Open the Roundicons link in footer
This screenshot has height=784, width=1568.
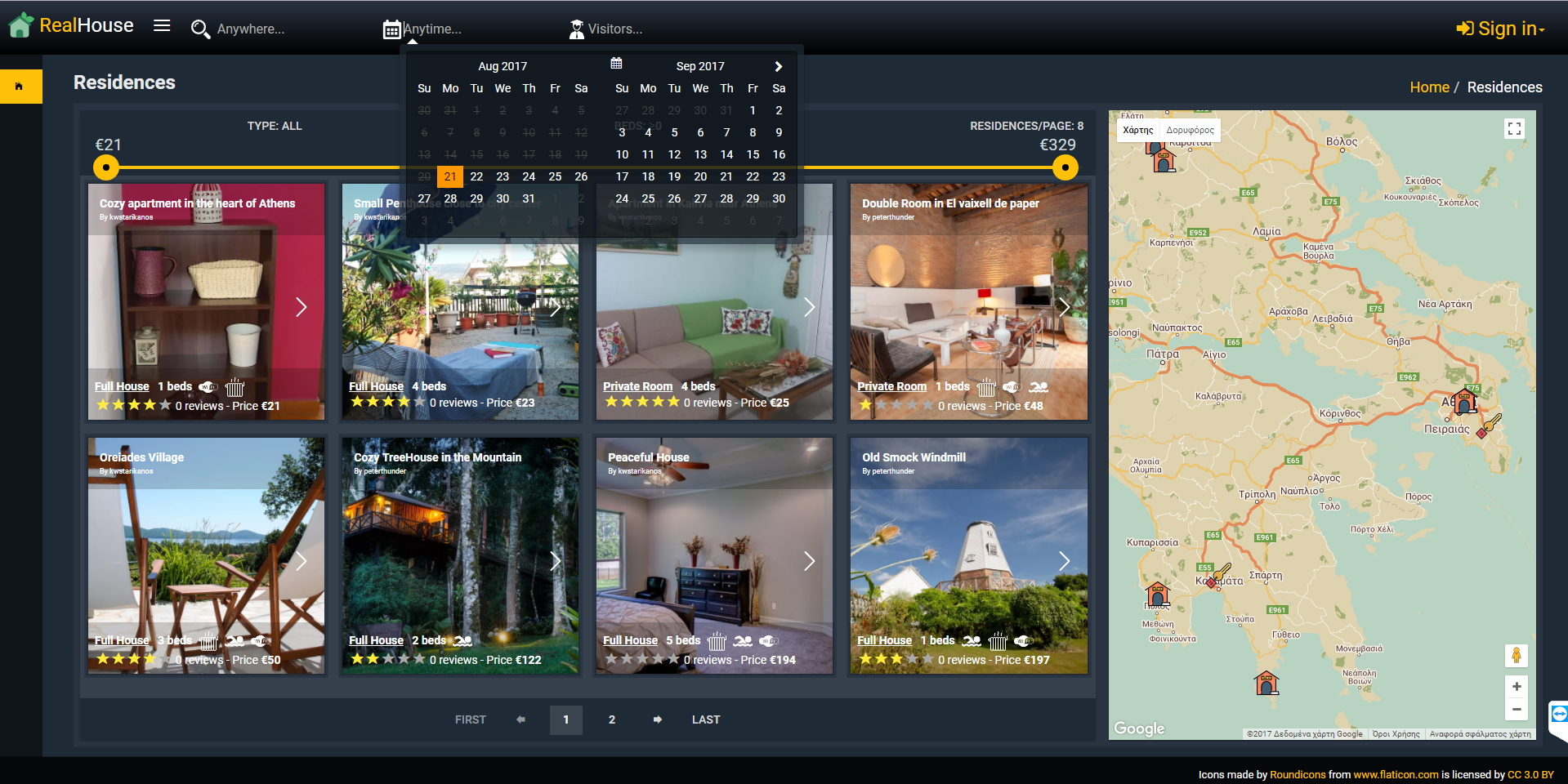coord(1298,774)
